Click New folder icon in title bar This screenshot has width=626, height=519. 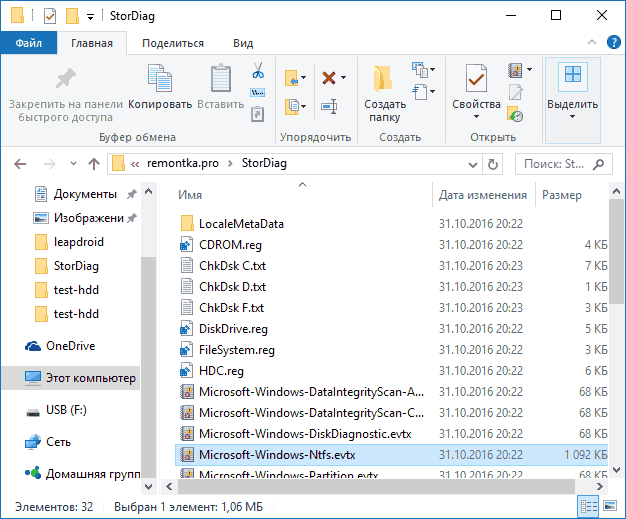(x=72, y=16)
